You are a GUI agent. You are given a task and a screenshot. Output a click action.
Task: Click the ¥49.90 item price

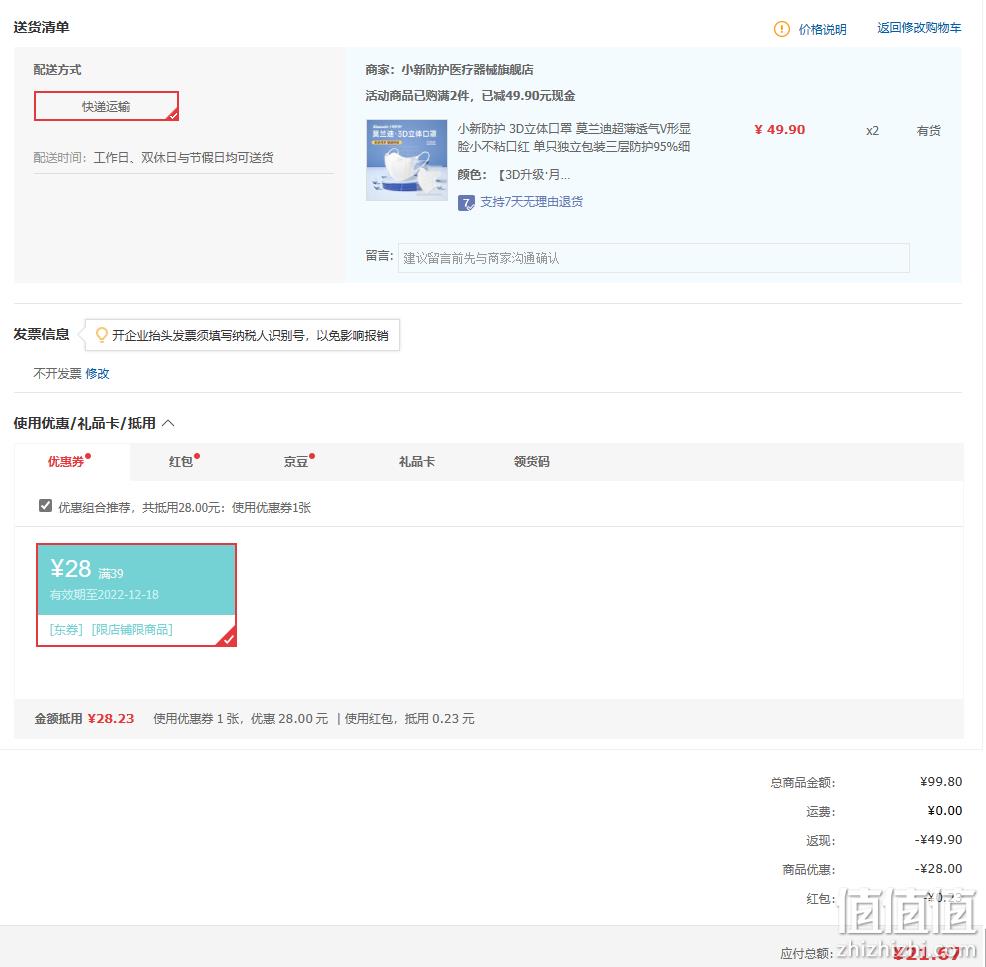click(779, 130)
